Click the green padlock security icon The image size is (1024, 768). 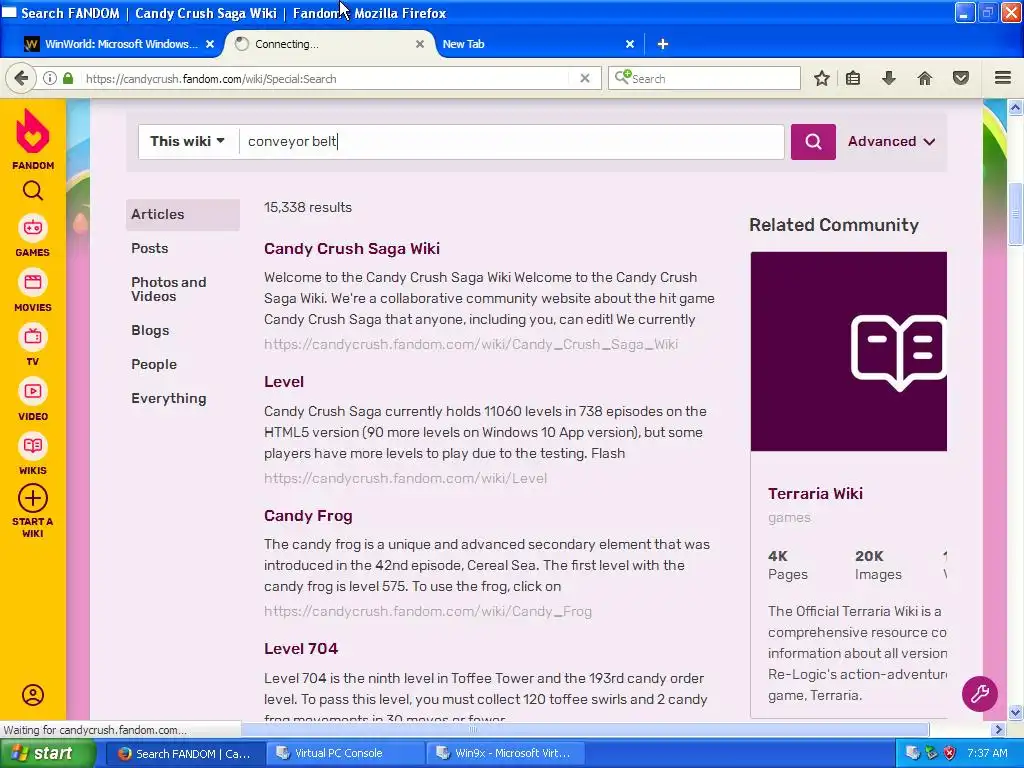(68, 78)
